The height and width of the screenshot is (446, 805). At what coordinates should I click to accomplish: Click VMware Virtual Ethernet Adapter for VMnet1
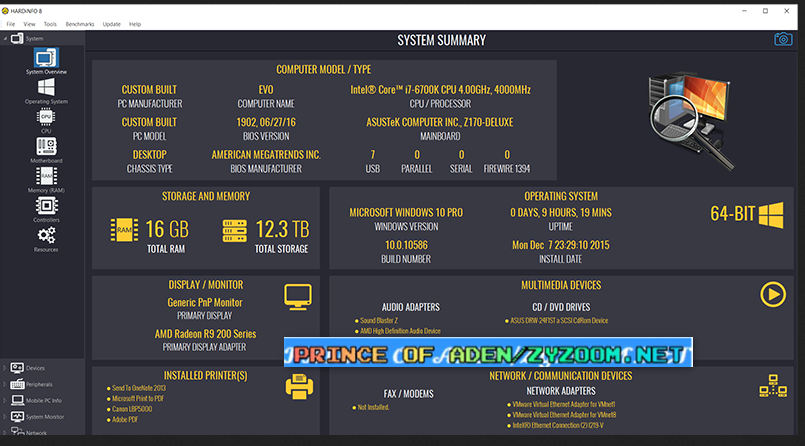click(x=564, y=404)
